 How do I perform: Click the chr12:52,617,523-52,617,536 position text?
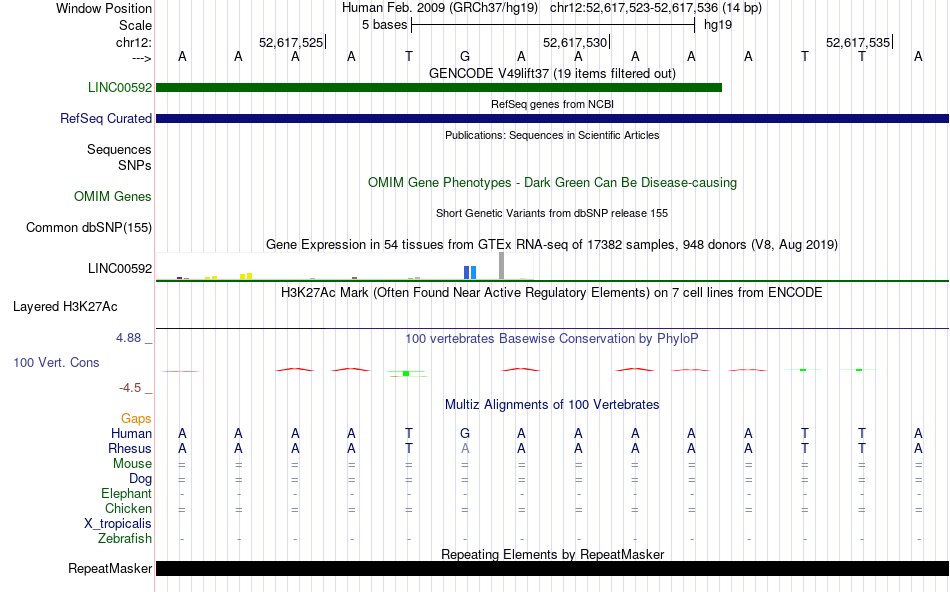[x=634, y=8]
